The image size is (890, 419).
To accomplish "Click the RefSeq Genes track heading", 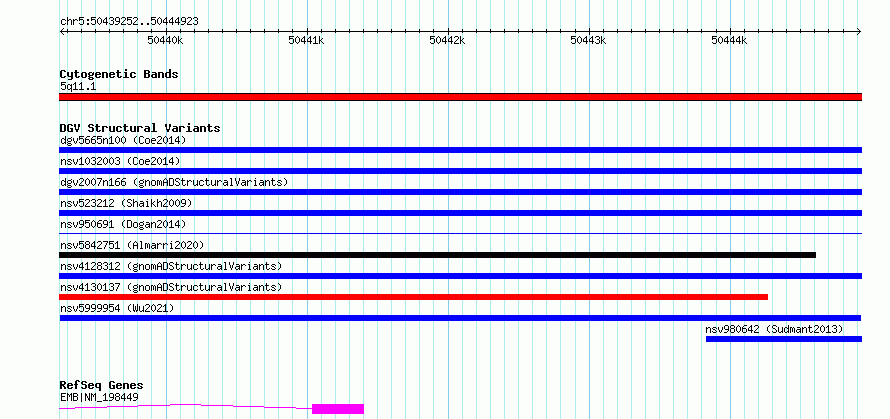I will point(101,386).
